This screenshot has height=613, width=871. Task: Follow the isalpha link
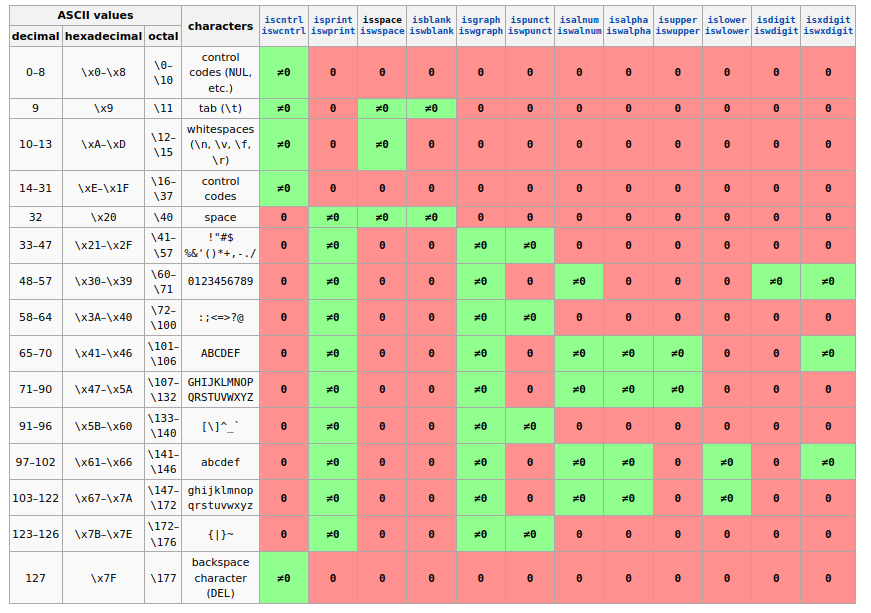(x=628, y=19)
